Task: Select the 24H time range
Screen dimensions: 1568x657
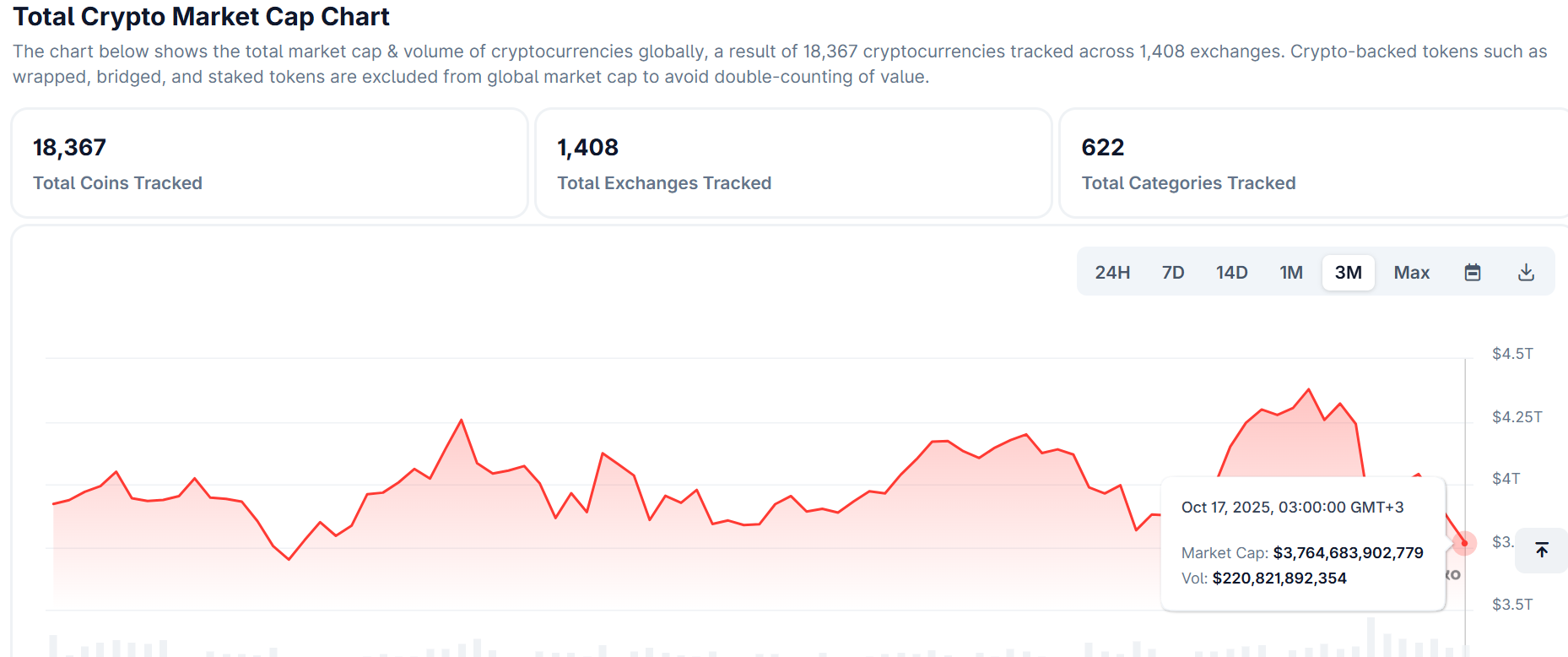Action: click(x=1112, y=272)
